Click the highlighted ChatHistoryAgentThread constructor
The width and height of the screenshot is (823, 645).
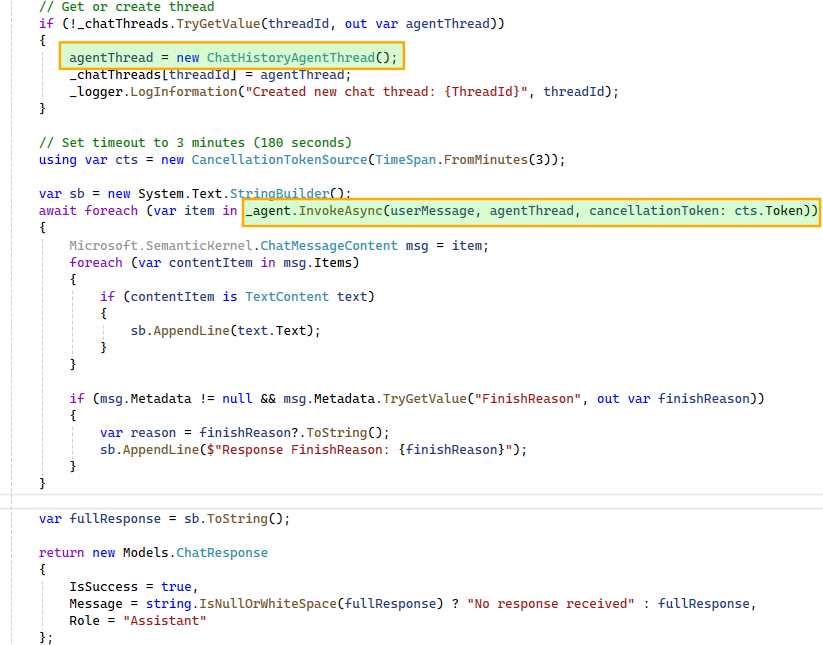(x=301, y=58)
